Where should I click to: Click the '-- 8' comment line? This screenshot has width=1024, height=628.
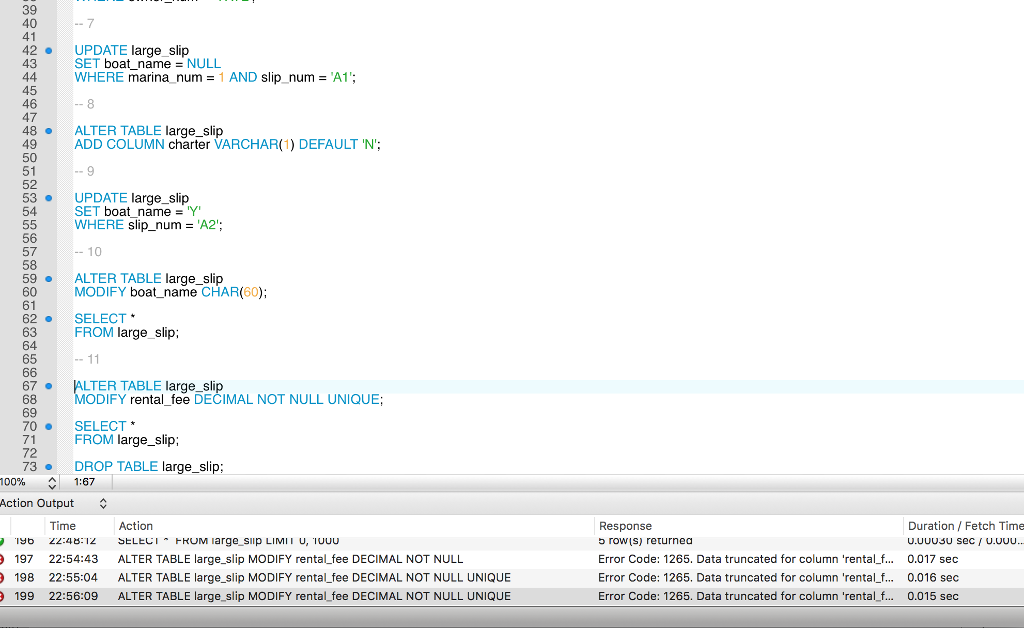click(84, 104)
